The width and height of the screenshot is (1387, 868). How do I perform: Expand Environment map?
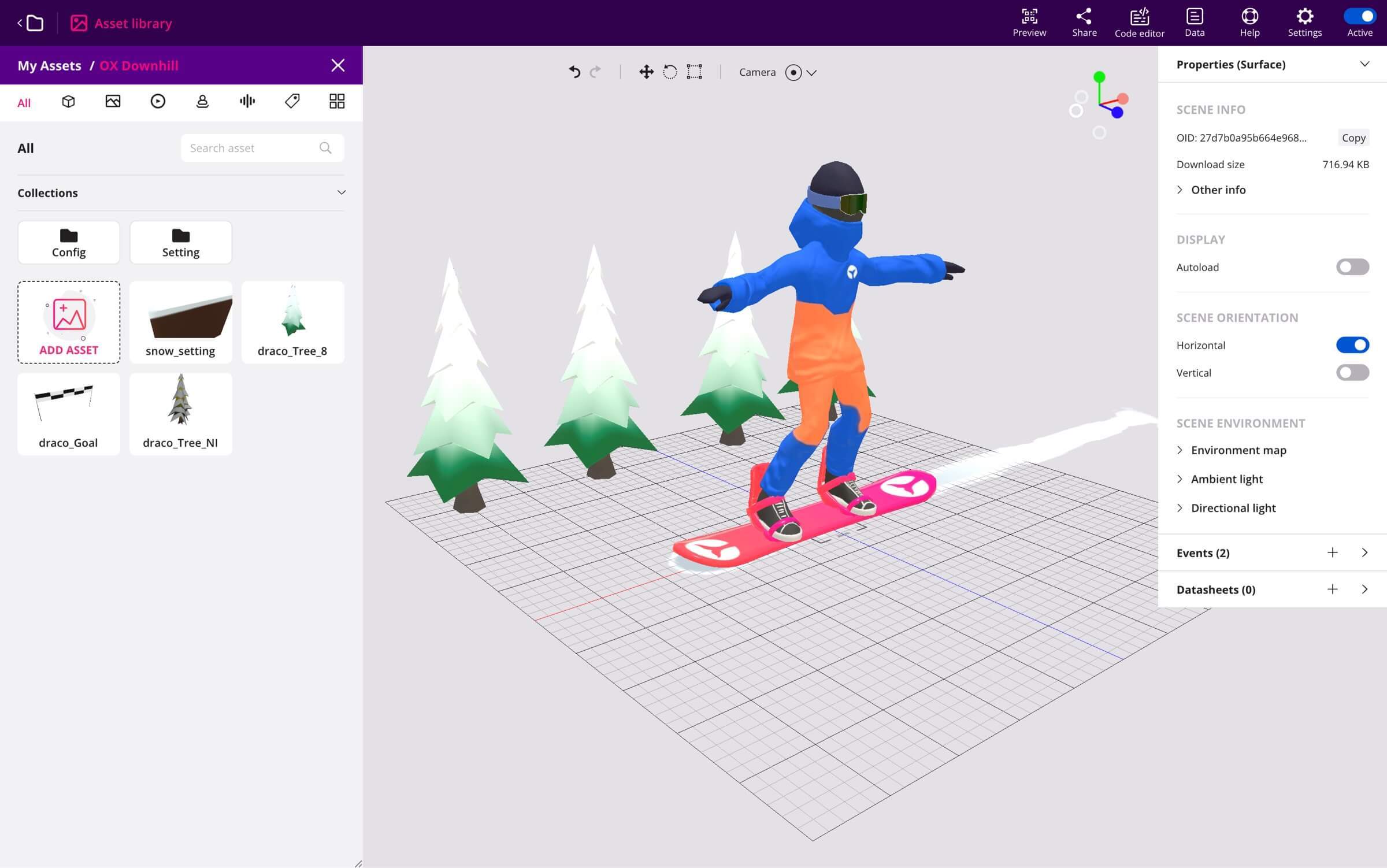pyautogui.click(x=1231, y=450)
